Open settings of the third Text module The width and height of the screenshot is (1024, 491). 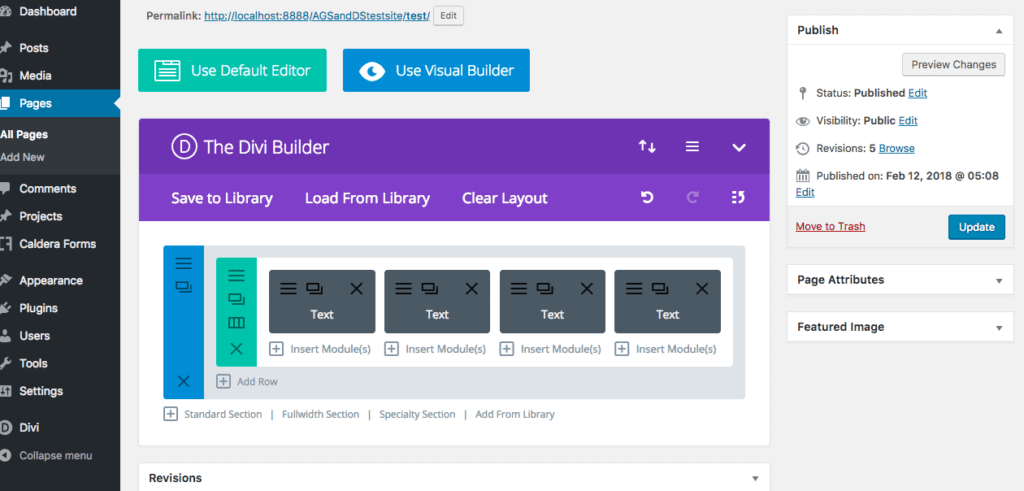click(519, 288)
